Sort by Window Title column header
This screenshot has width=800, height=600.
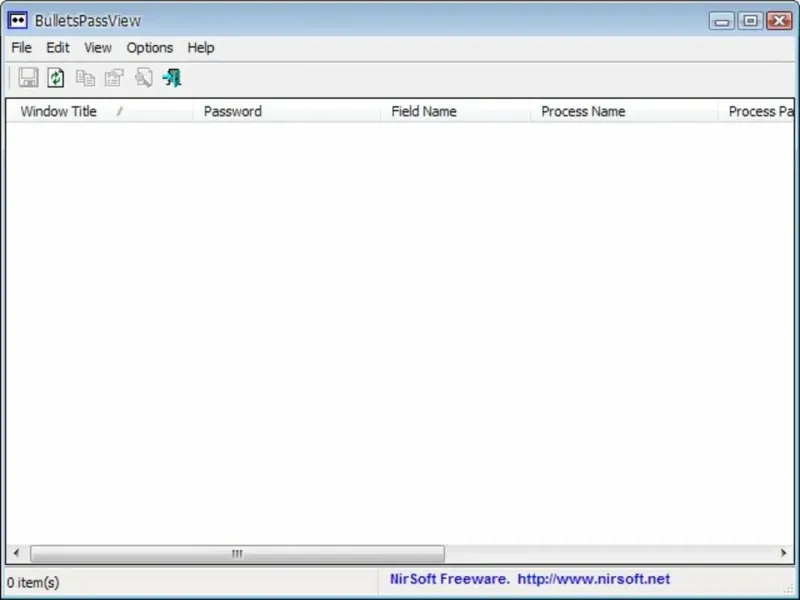click(100, 111)
